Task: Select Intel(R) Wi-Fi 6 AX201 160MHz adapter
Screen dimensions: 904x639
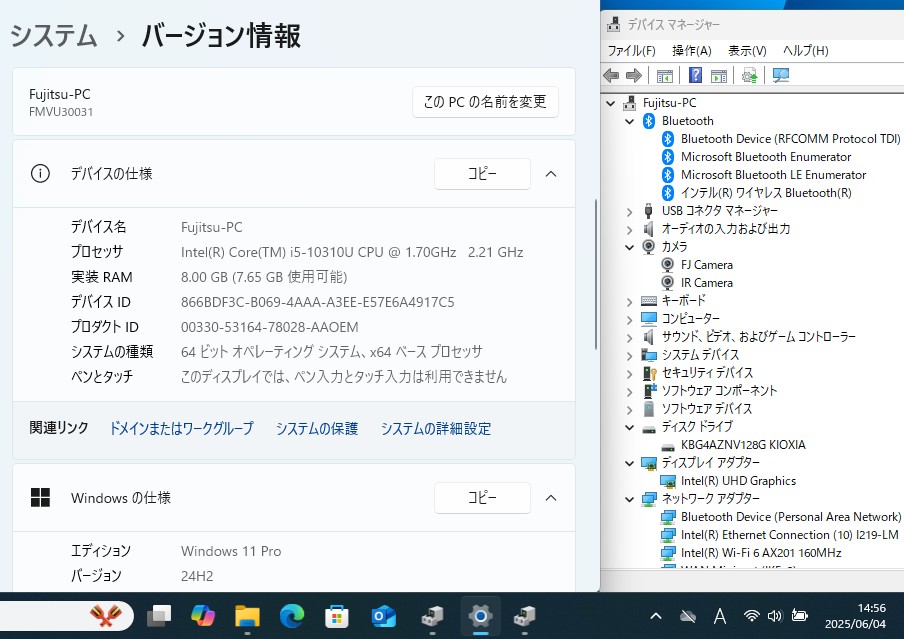Action: 760,553
